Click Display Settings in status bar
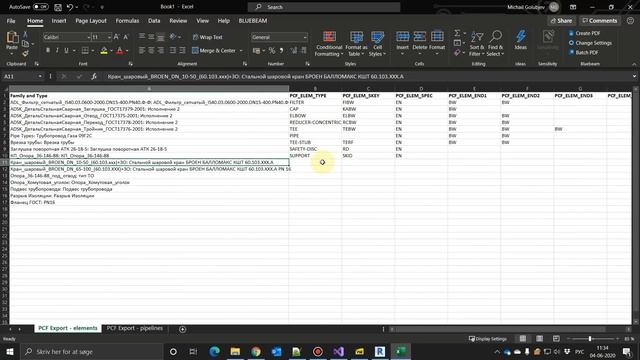 coord(488,339)
